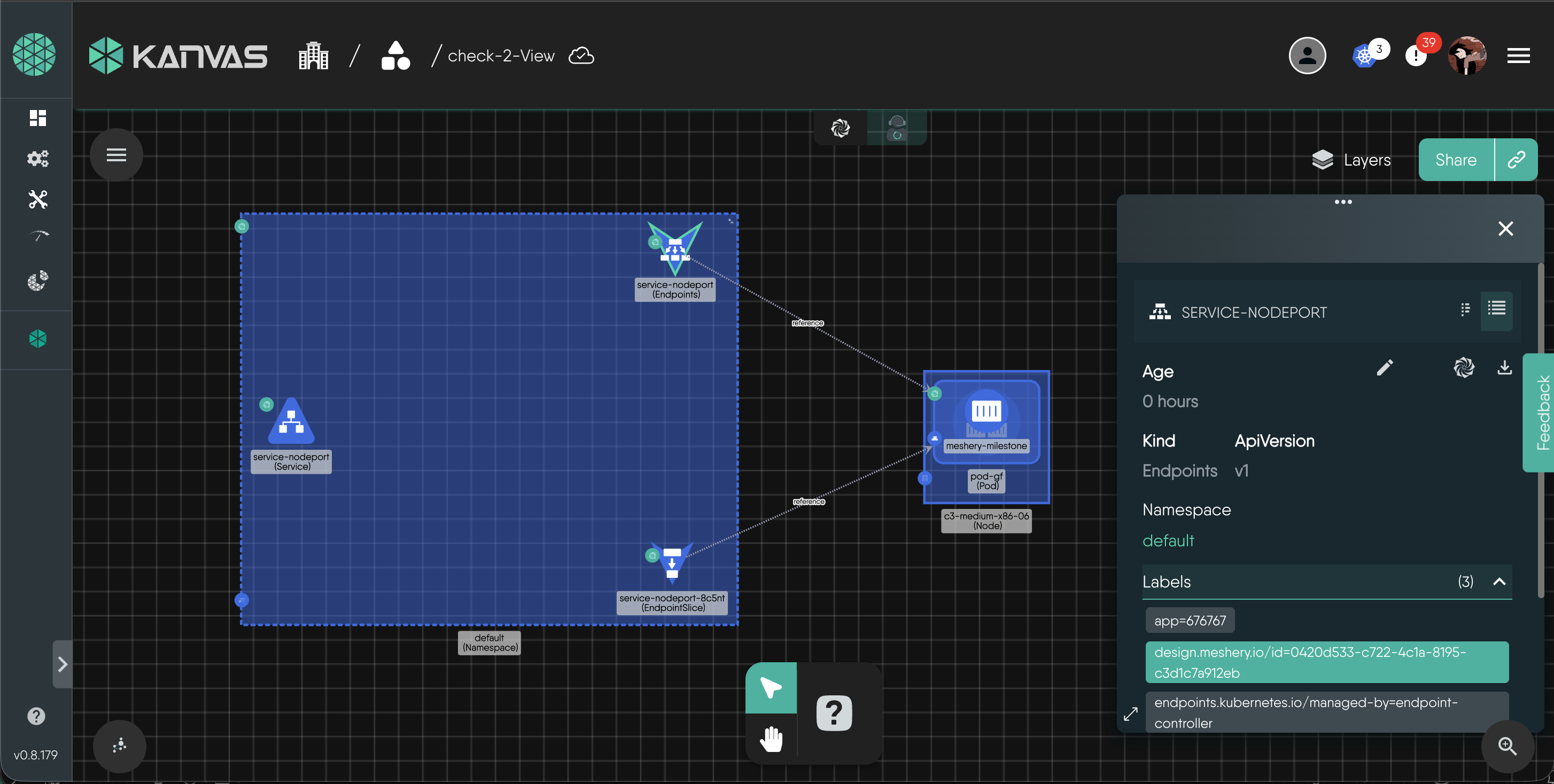The height and width of the screenshot is (784, 1554).
Task: Click the download icon in details panel
Action: [x=1504, y=368]
